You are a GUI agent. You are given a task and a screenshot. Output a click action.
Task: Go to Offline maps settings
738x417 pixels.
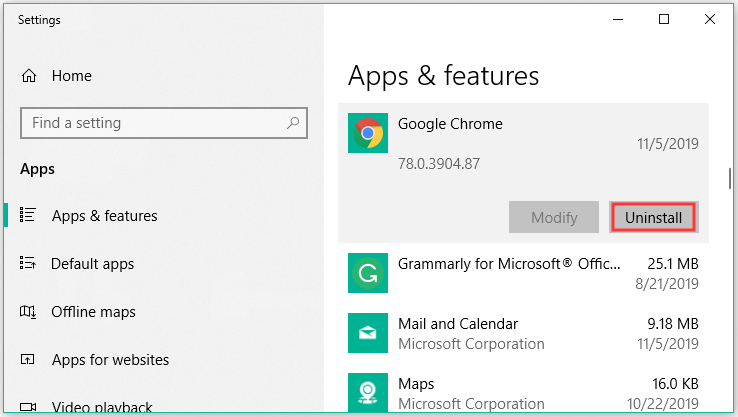(x=94, y=312)
